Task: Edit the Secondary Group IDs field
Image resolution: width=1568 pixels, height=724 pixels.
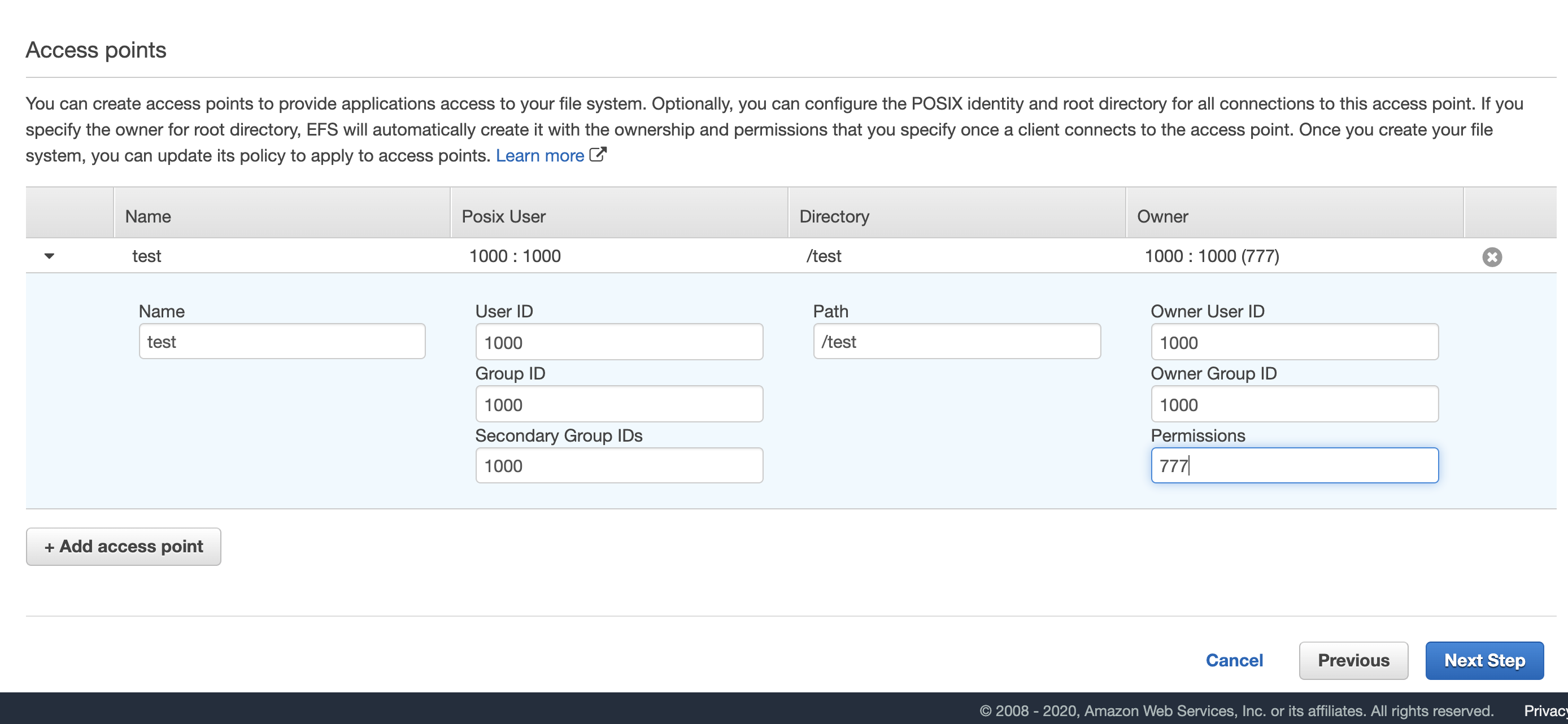Action: (x=619, y=465)
